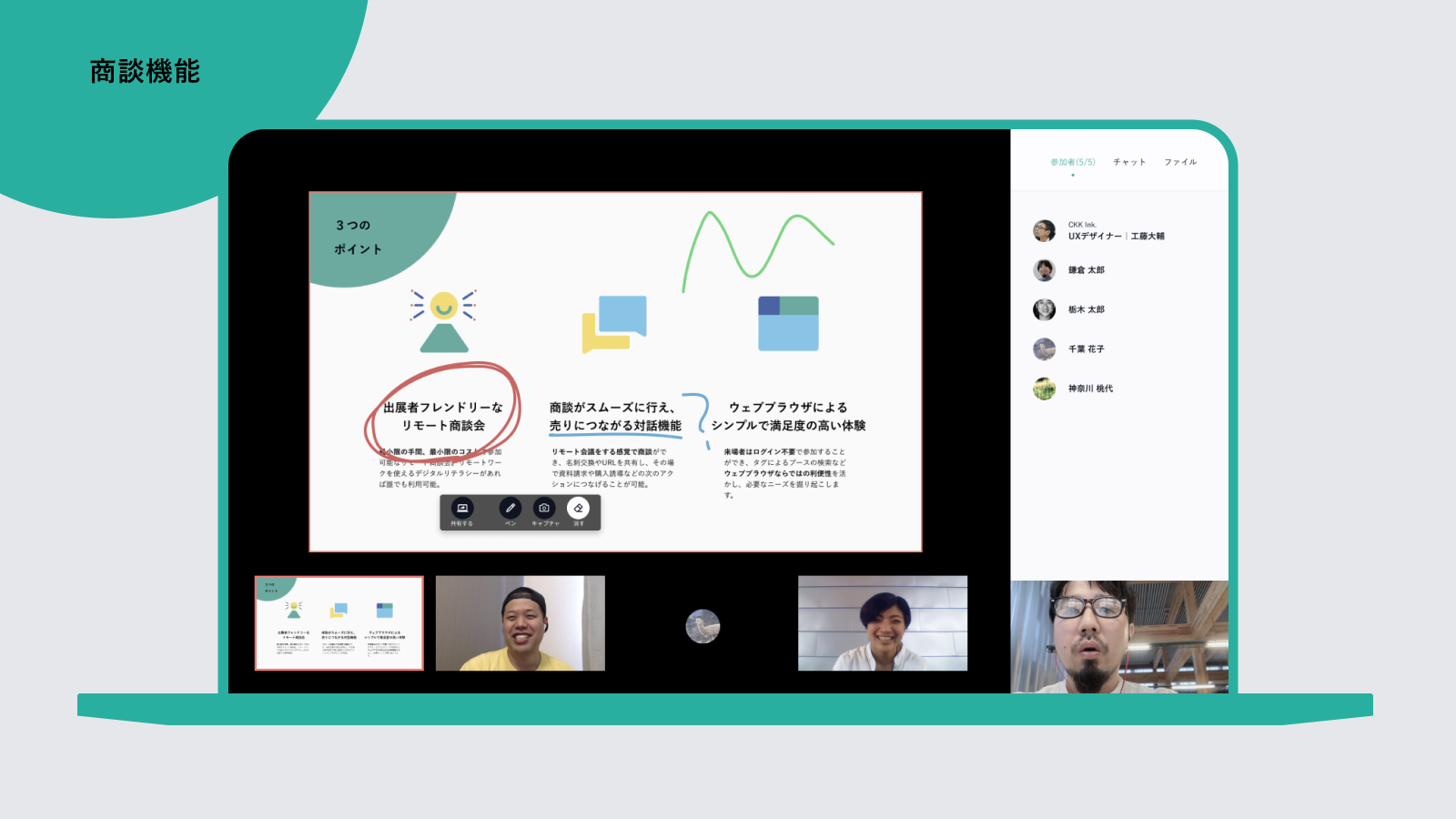Click avatar next to 鎌倉 太郎

click(x=1045, y=270)
